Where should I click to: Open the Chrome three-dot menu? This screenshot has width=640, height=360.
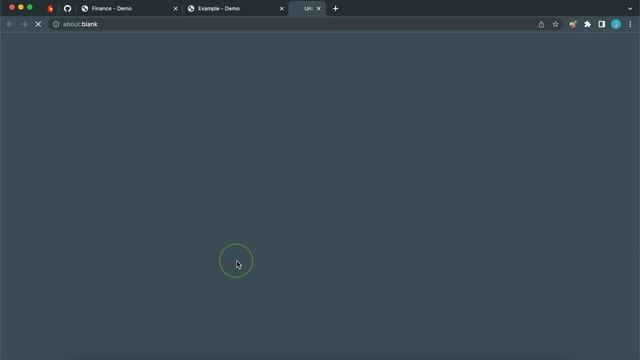pyautogui.click(x=630, y=24)
